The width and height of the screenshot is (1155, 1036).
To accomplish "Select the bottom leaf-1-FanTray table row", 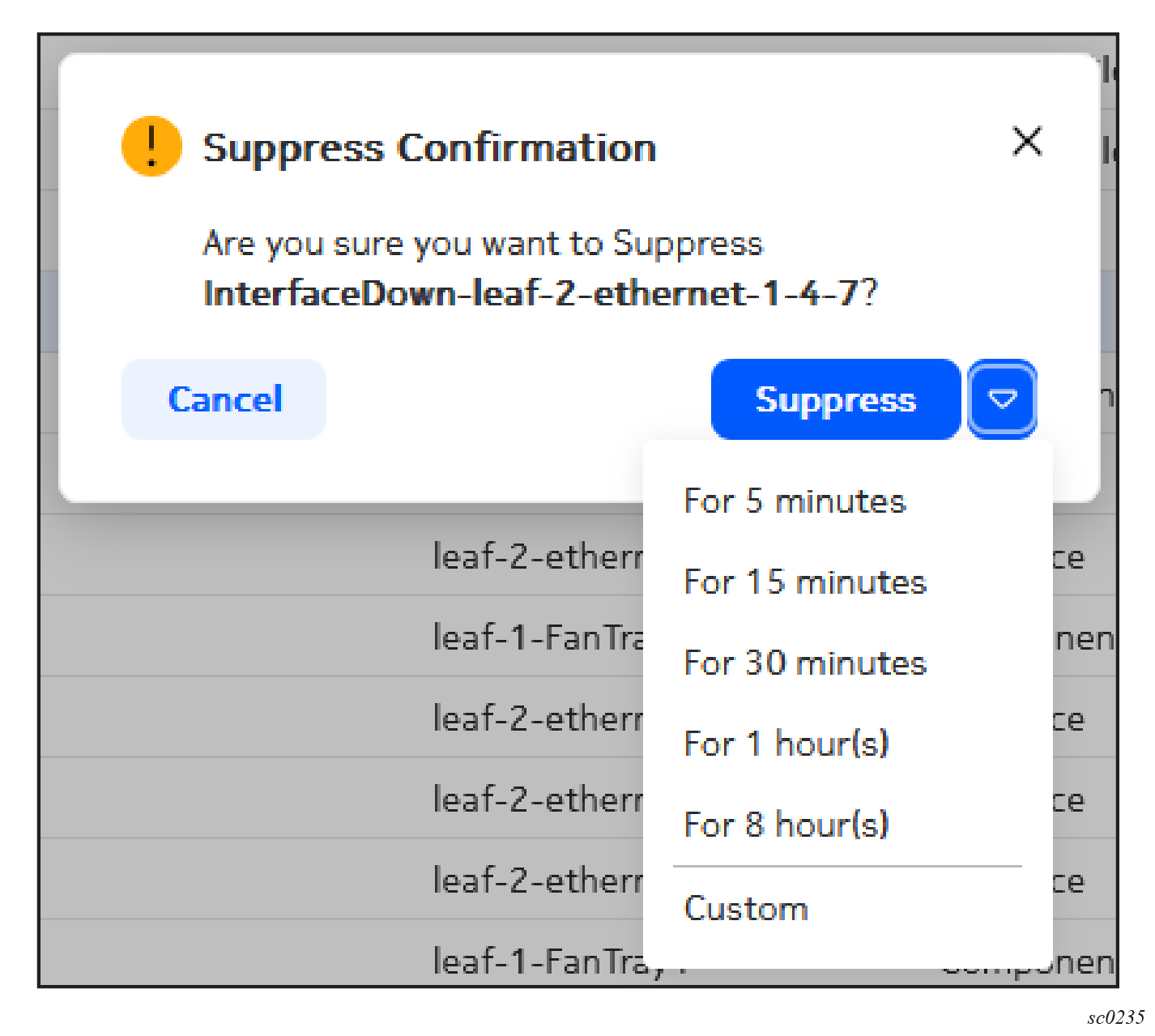I will click(538, 962).
